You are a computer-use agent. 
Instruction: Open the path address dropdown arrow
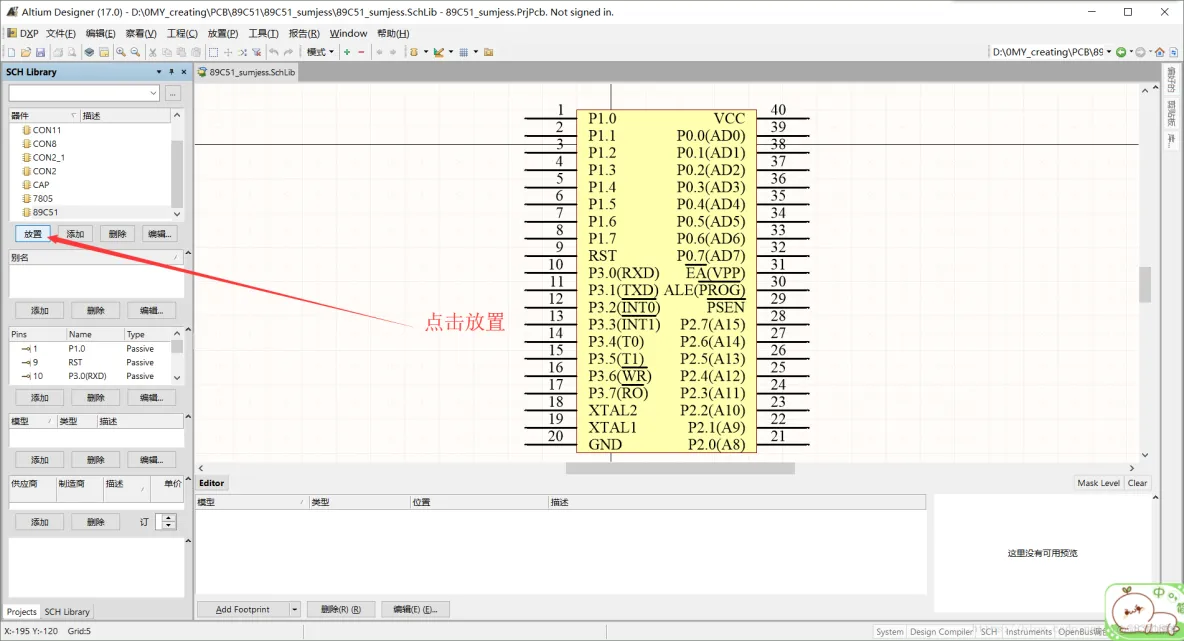click(x=1109, y=52)
